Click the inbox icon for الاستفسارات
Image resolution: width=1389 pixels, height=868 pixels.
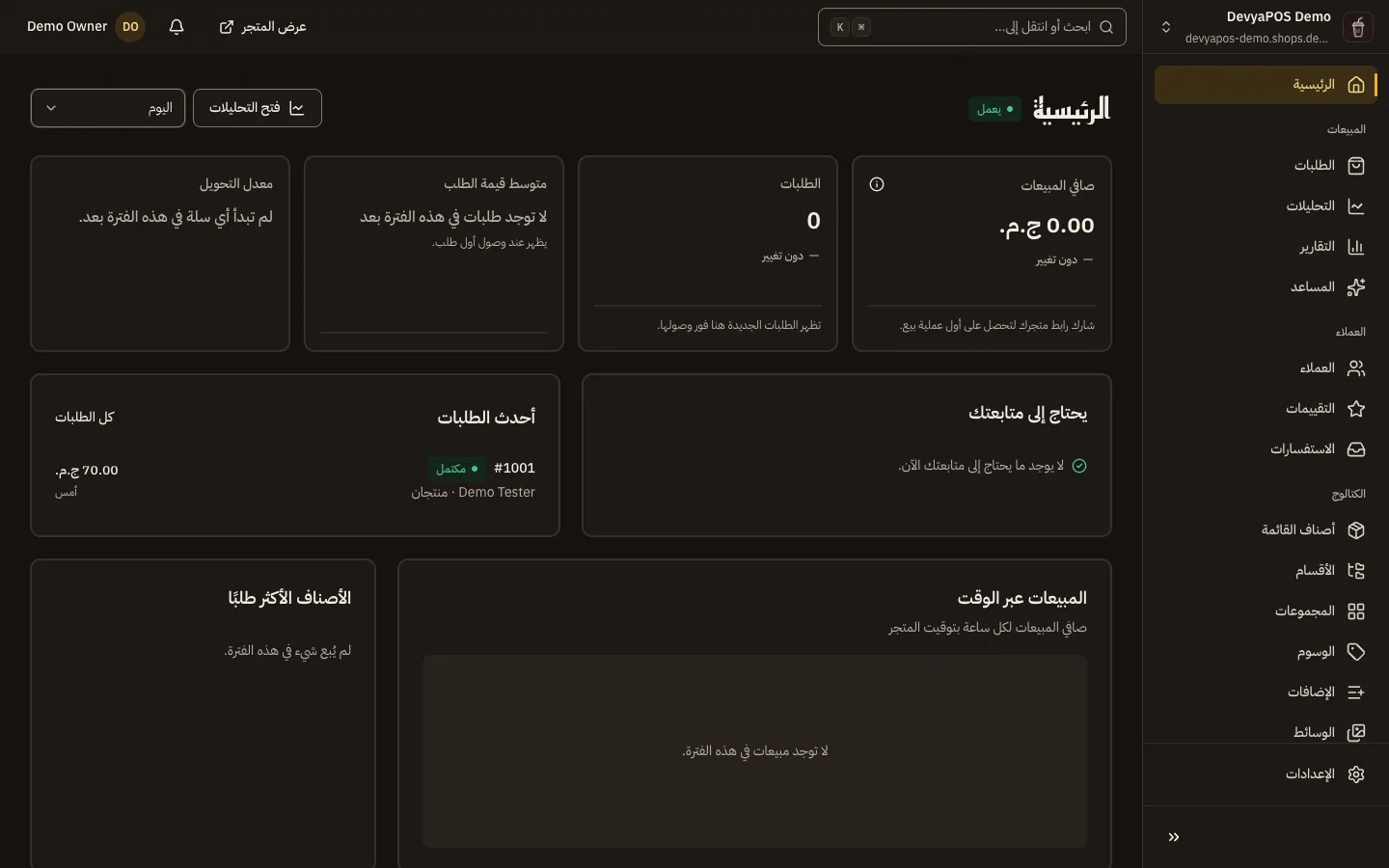[1356, 449]
